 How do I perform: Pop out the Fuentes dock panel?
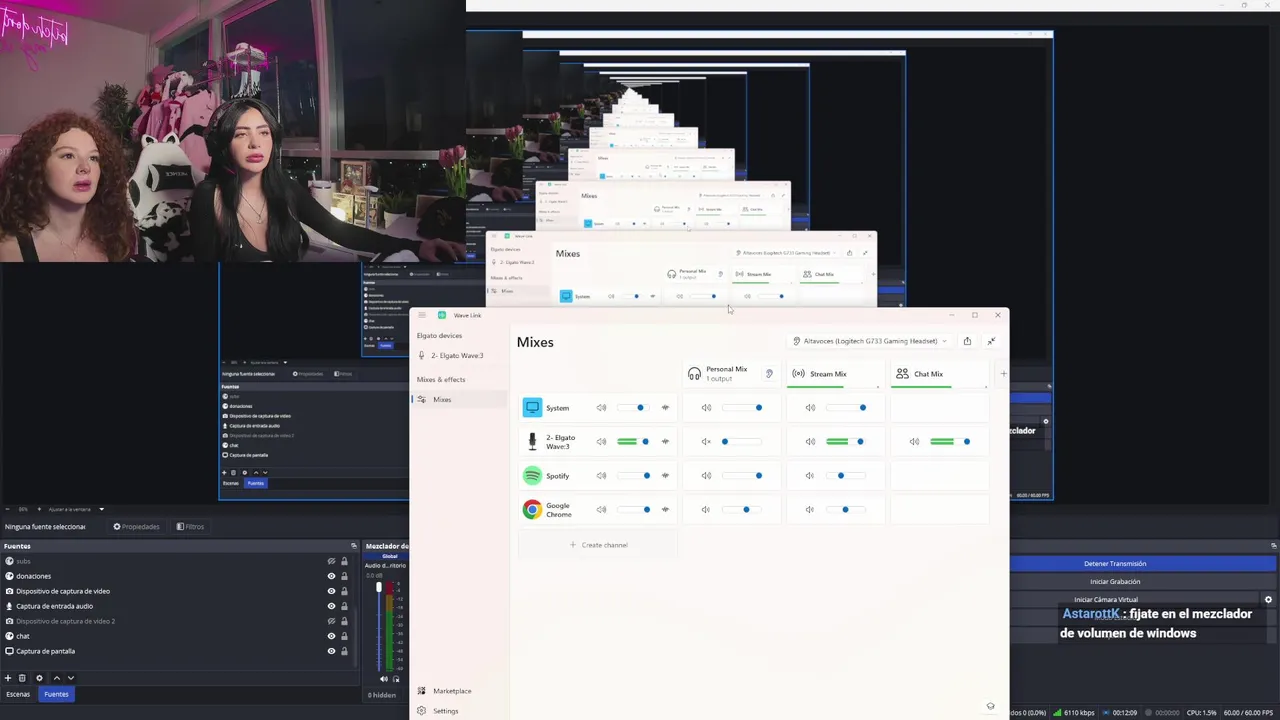click(353, 546)
